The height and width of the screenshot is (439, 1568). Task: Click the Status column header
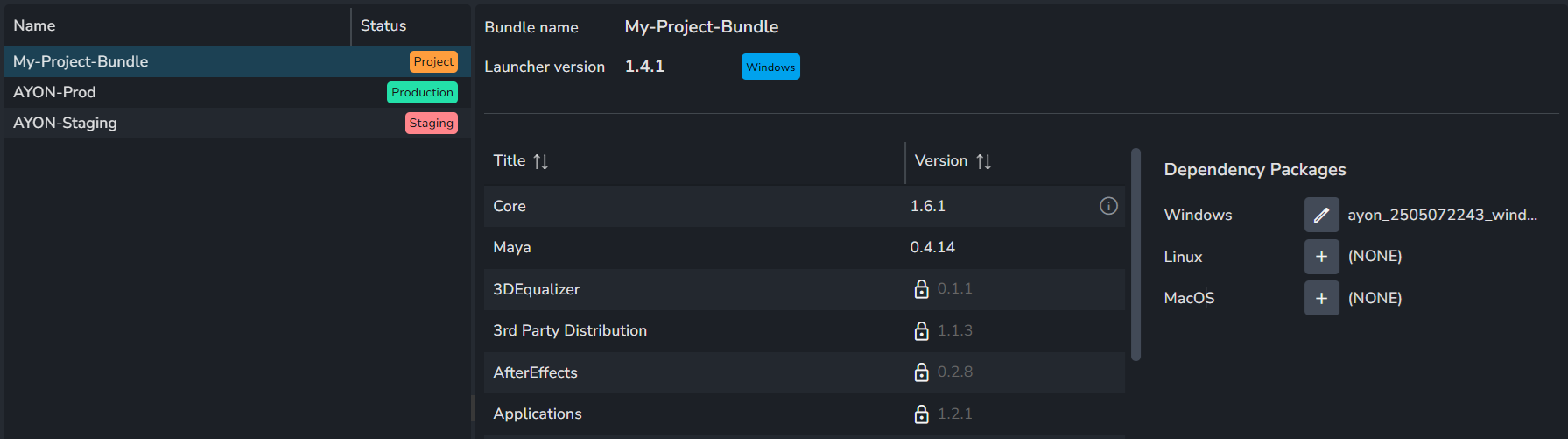tap(383, 25)
